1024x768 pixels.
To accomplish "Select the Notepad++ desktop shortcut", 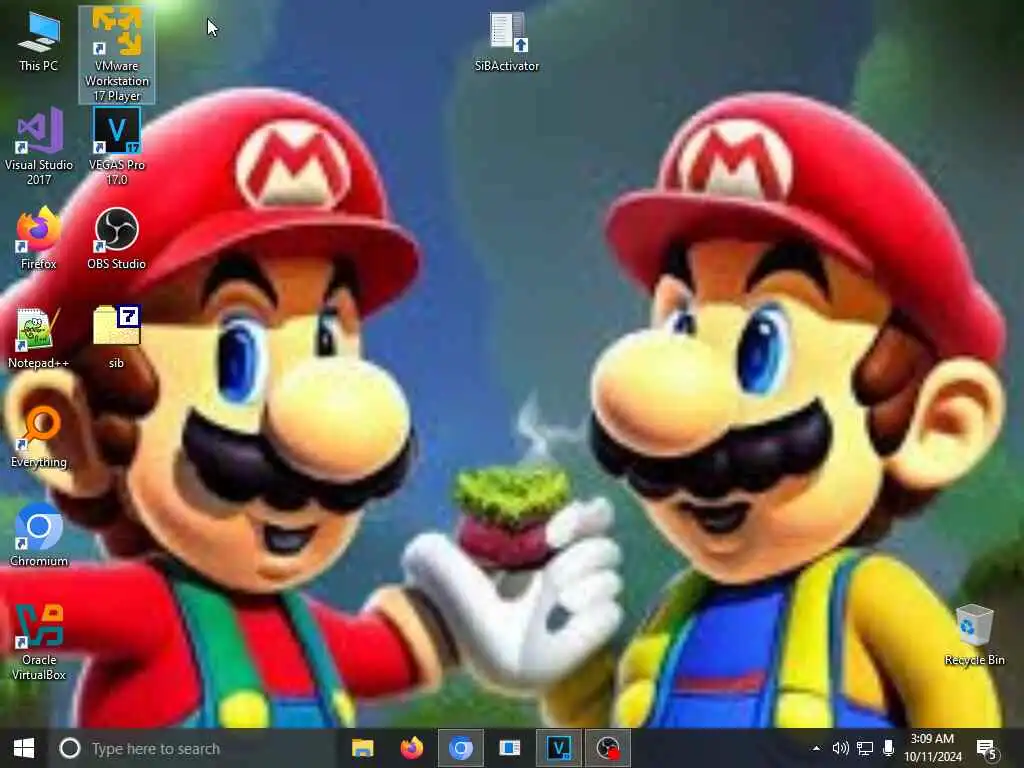I will [x=39, y=338].
